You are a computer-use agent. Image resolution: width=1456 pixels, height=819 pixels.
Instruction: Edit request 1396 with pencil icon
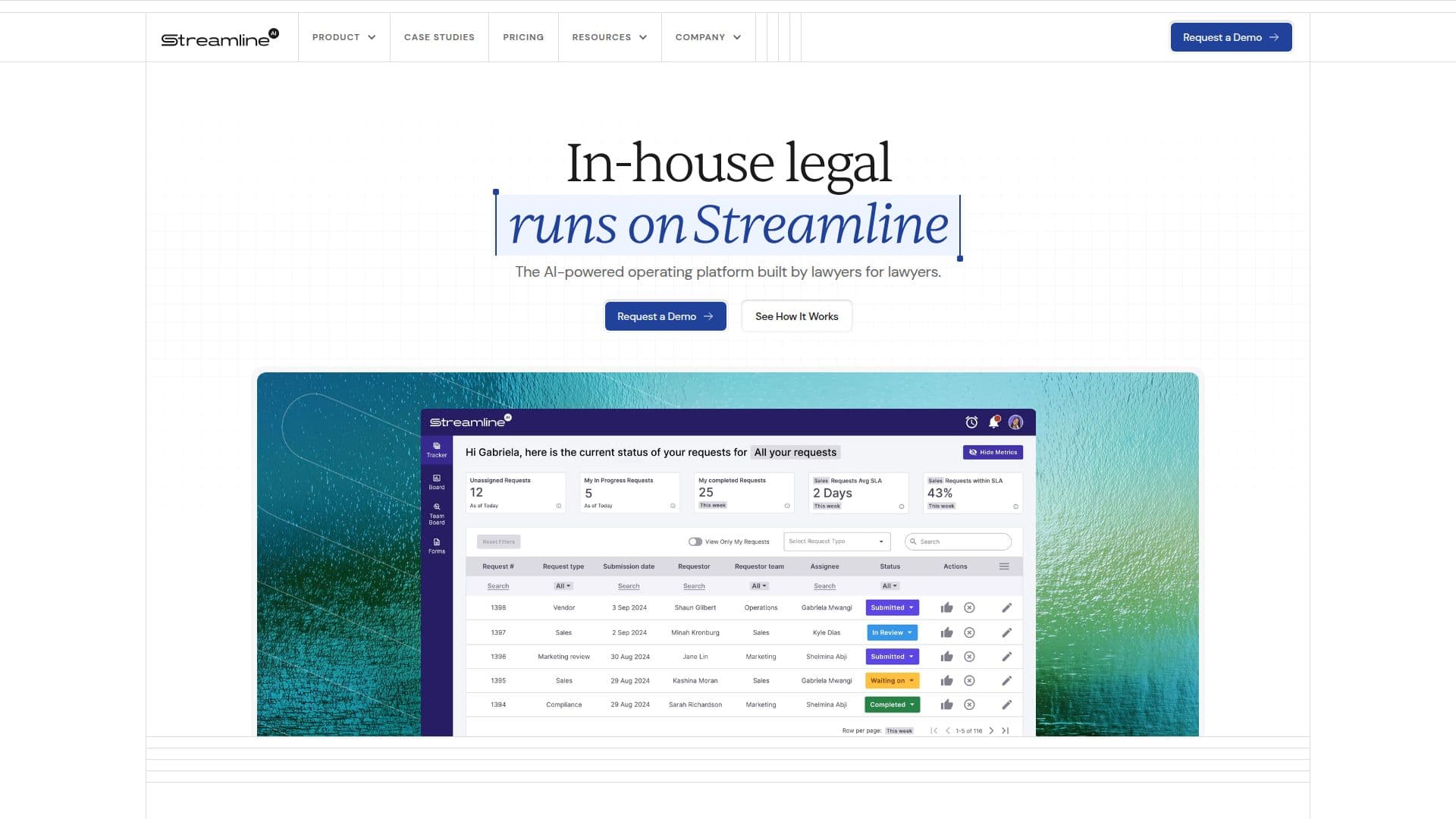click(1007, 657)
